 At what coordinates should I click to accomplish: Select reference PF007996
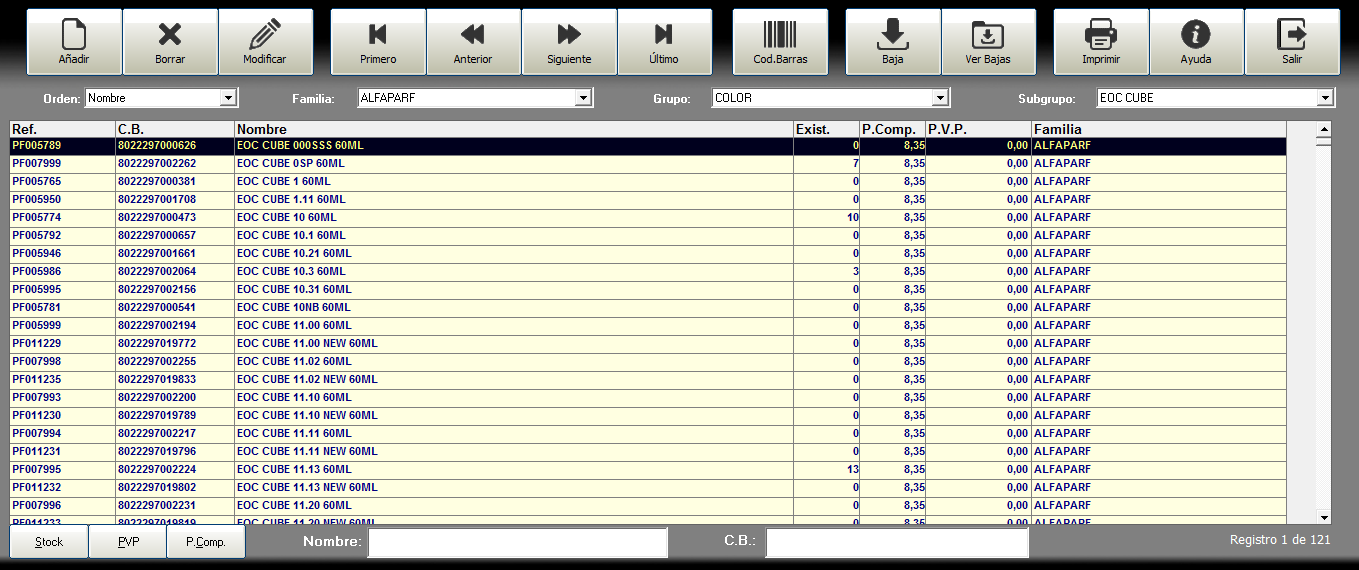36,506
